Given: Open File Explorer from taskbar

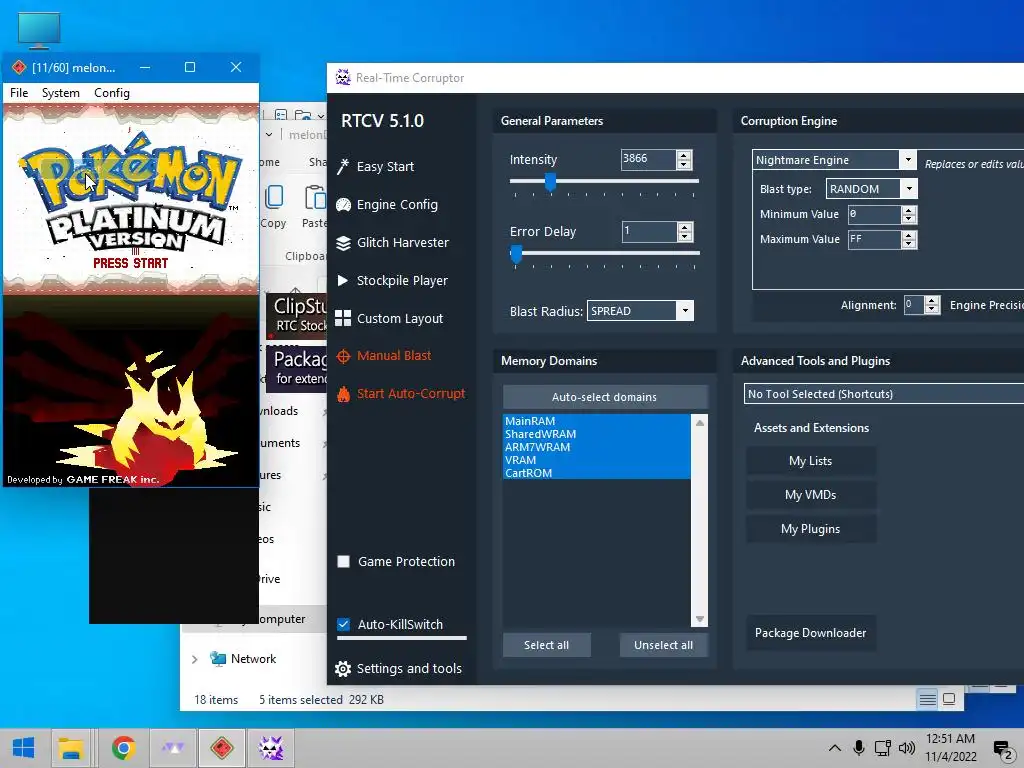Looking at the screenshot, I should [71, 748].
